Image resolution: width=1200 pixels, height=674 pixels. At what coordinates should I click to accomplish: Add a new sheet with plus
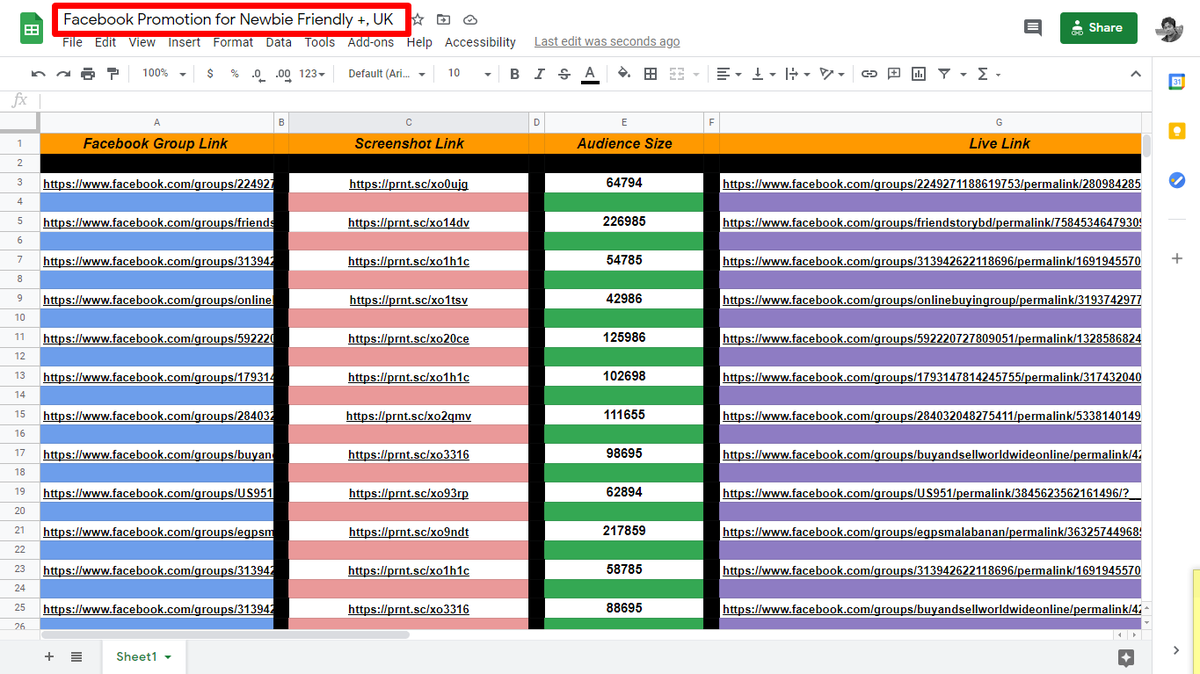(x=49, y=656)
